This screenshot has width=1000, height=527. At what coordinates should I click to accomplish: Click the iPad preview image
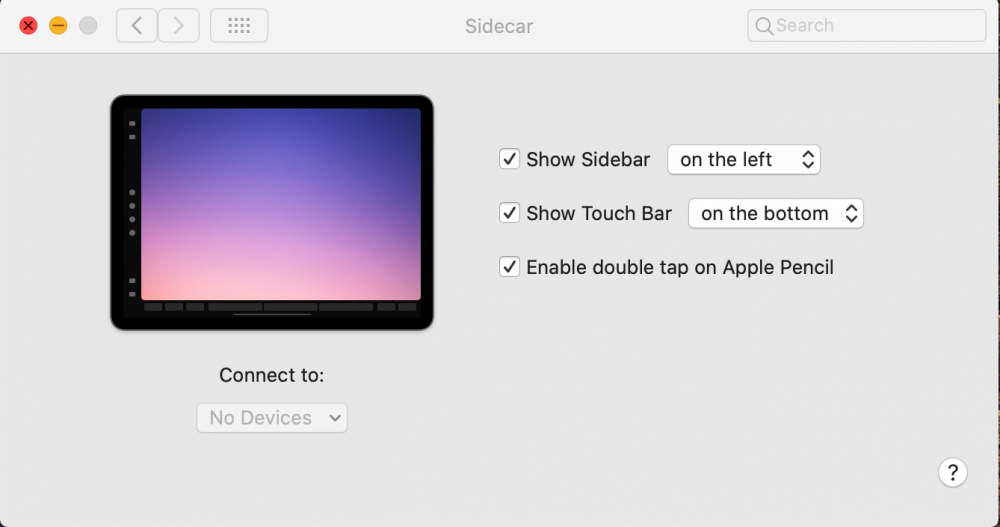272,212
